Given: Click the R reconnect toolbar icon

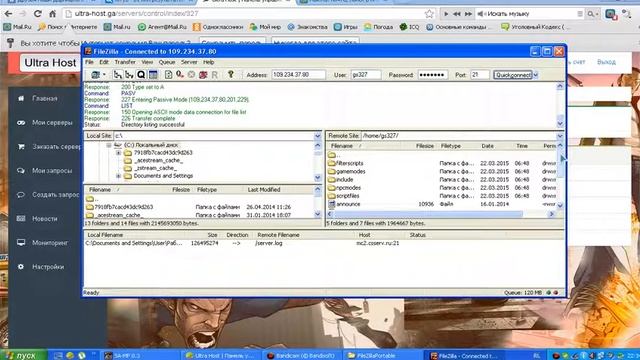Looking at the screenshot, I should [214, 75].
